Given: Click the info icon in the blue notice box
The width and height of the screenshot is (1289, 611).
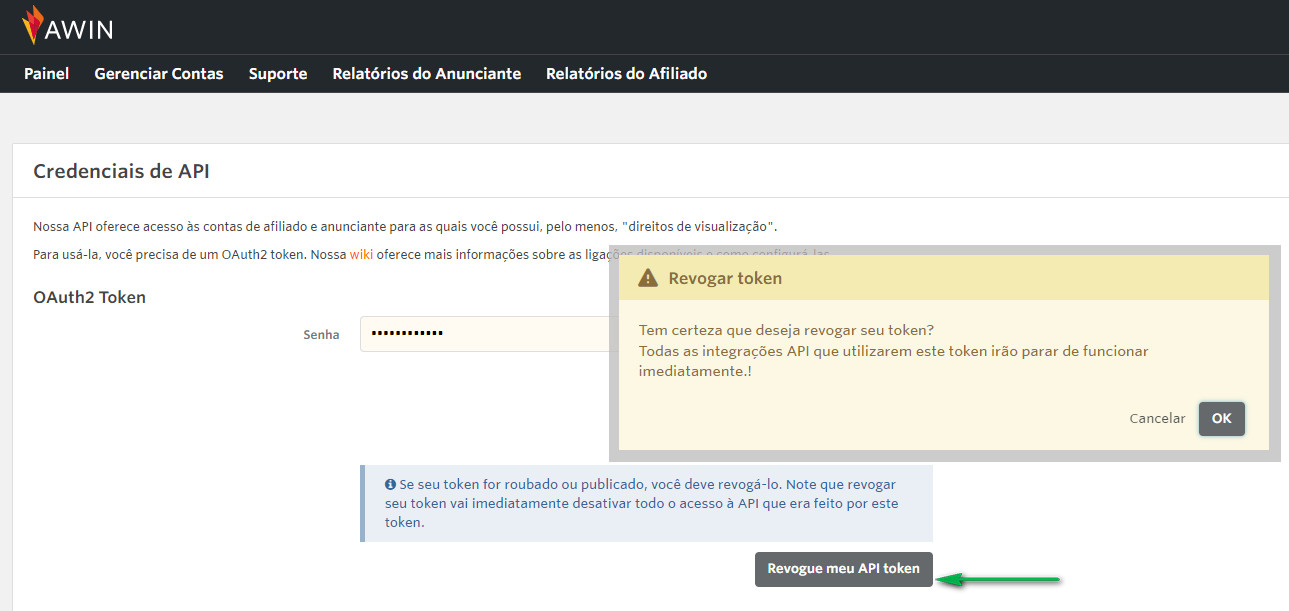Looking at the screenshot, I should [389, 484].
